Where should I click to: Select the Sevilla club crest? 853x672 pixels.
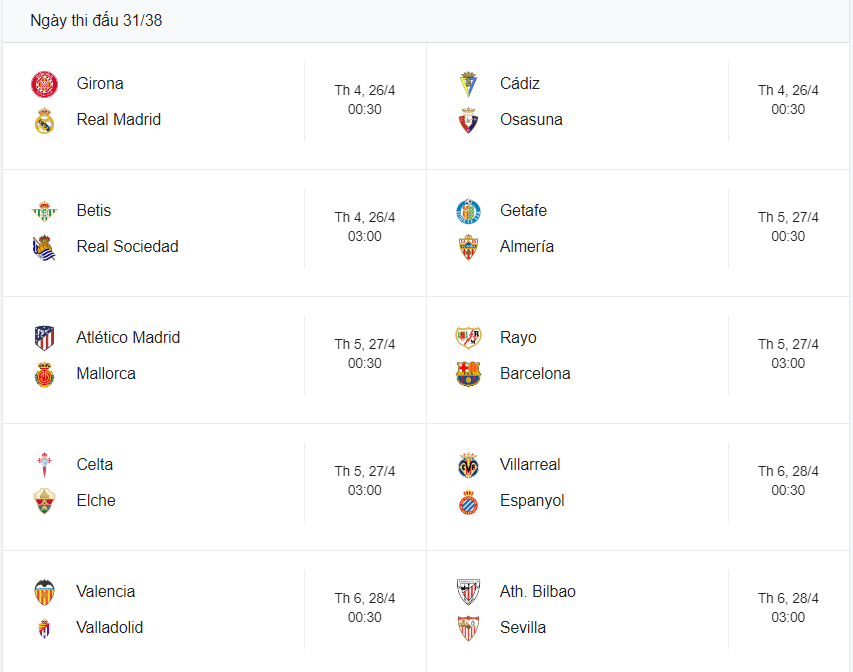tap(467, 627)
